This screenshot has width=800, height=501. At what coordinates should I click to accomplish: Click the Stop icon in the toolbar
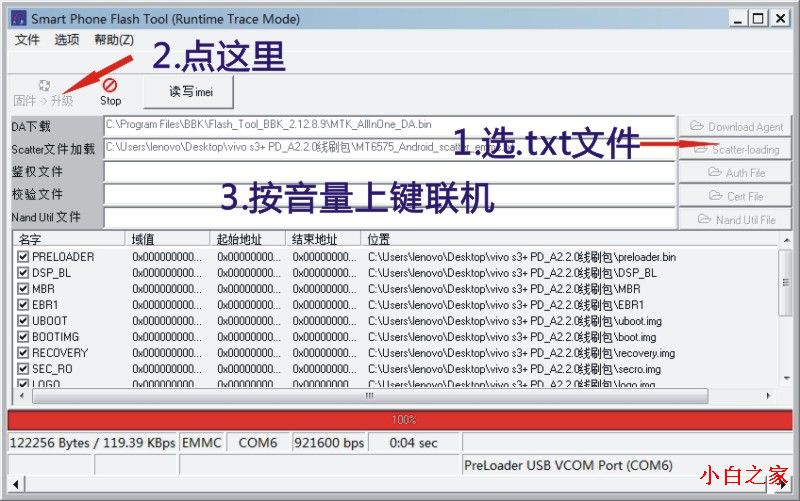pyautogui.click(x=110, y=85)
